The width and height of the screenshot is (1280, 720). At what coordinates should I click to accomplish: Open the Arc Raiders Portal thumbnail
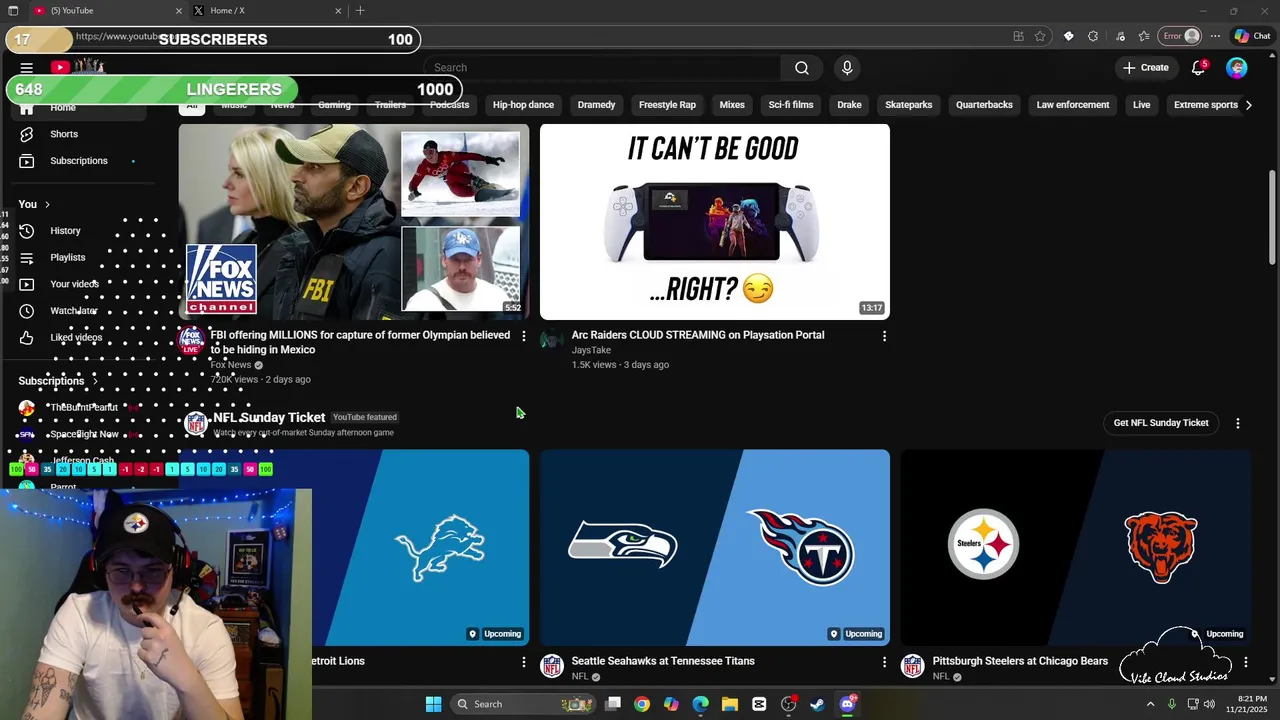tap(715, 222)
